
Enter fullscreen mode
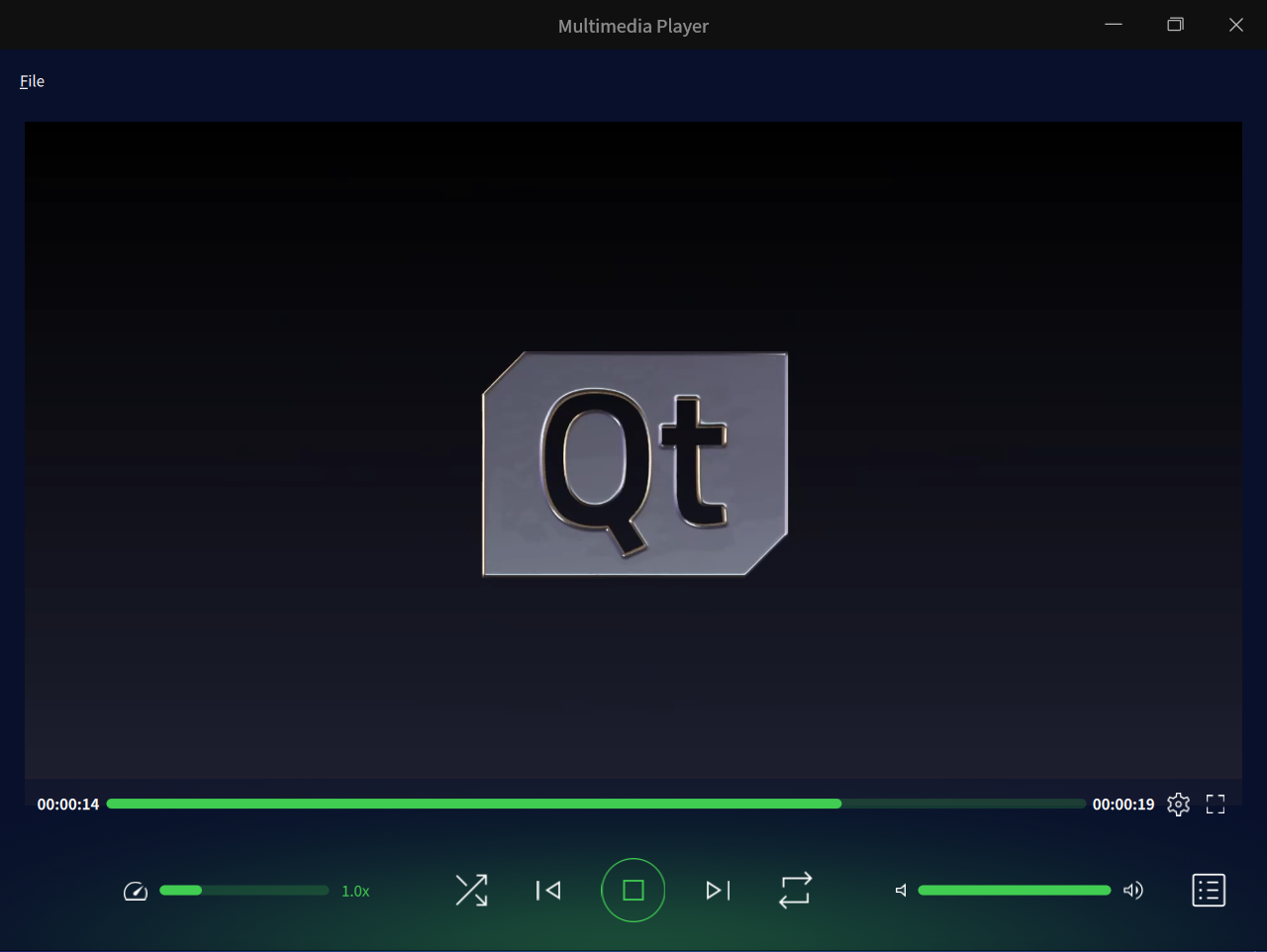coord(1216,805)
